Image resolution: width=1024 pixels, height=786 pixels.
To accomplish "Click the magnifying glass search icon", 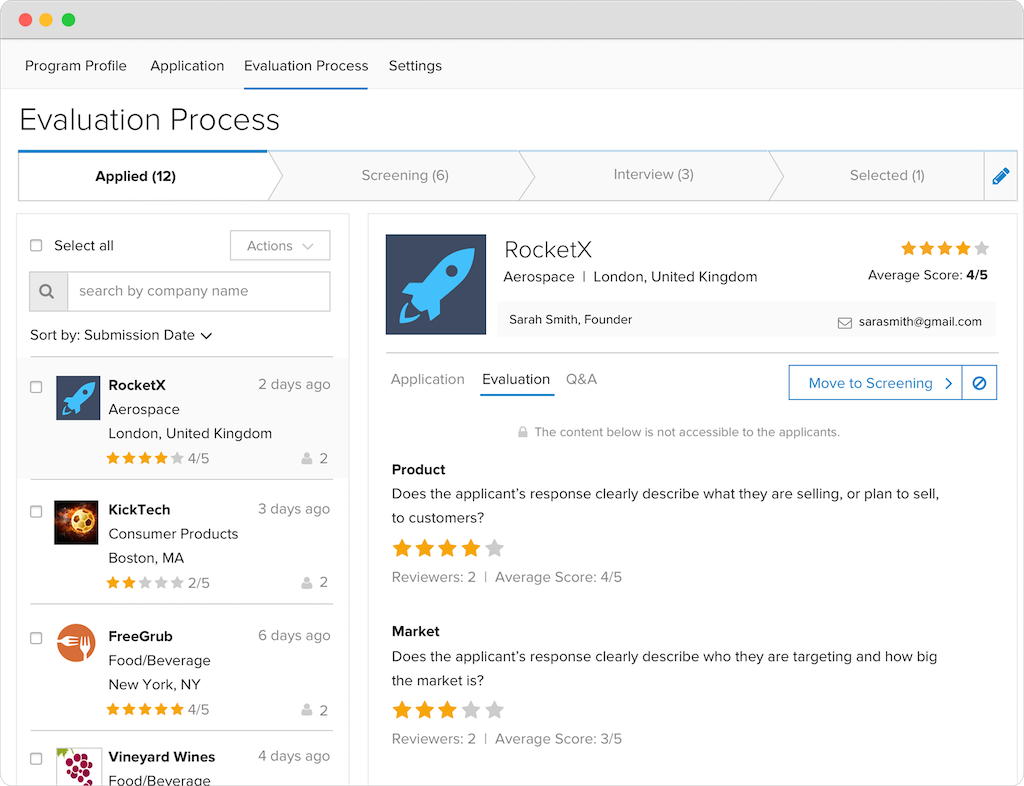I will point(47,292).
